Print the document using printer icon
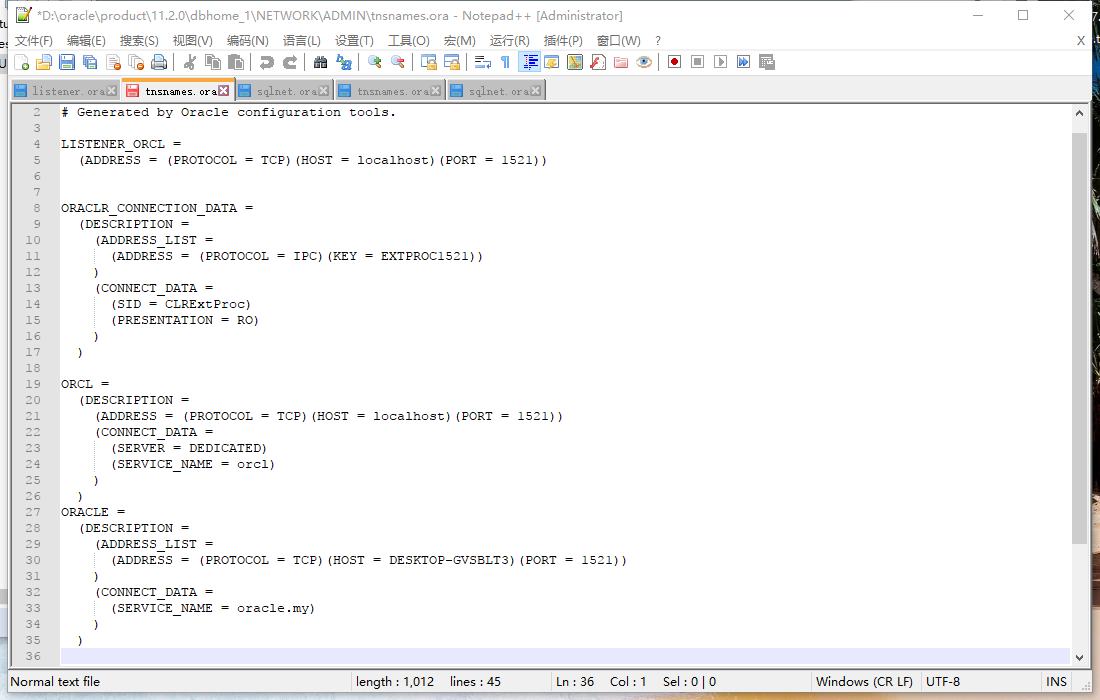1100x700 pixels. coord(159,62)
